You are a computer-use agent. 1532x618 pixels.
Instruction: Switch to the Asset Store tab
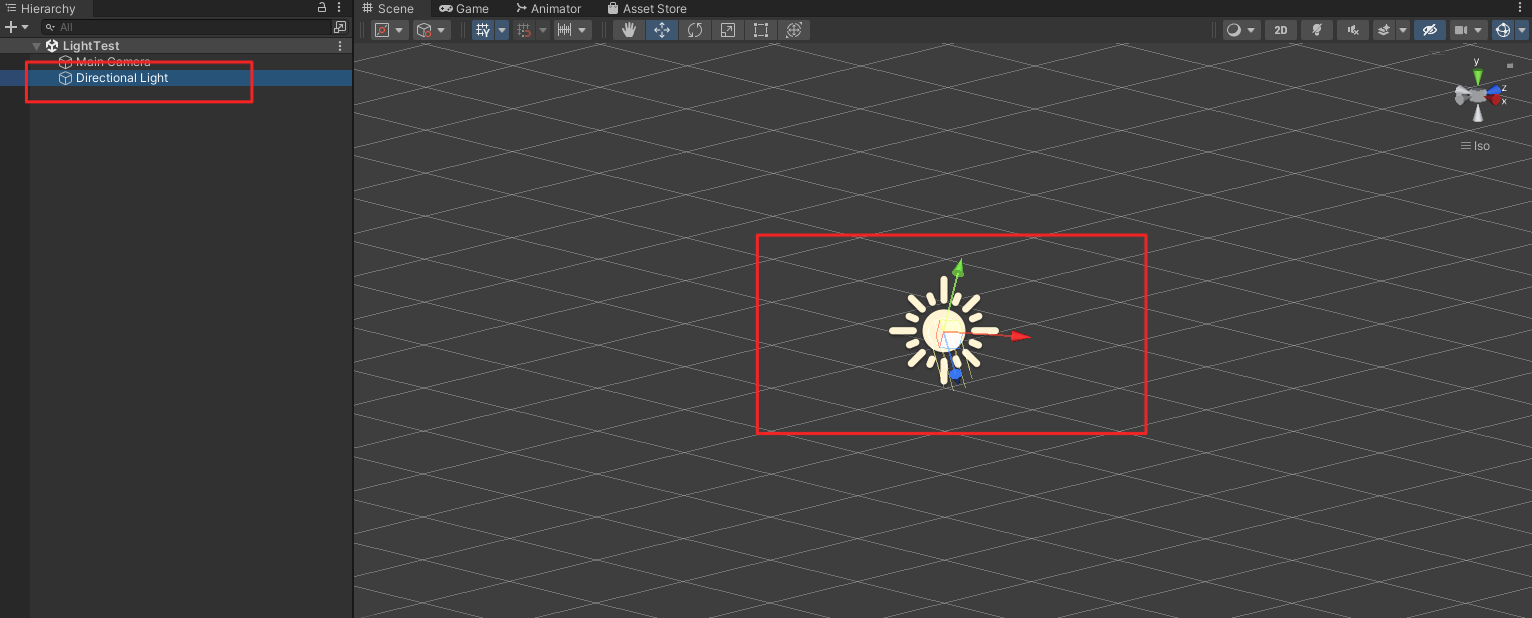tap(647, 9)
